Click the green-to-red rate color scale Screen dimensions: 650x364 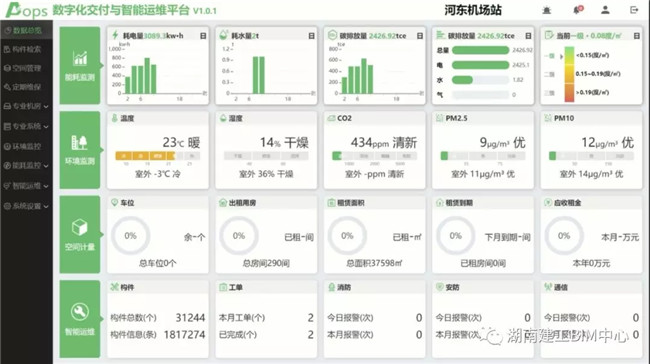[x=569, y=74]
